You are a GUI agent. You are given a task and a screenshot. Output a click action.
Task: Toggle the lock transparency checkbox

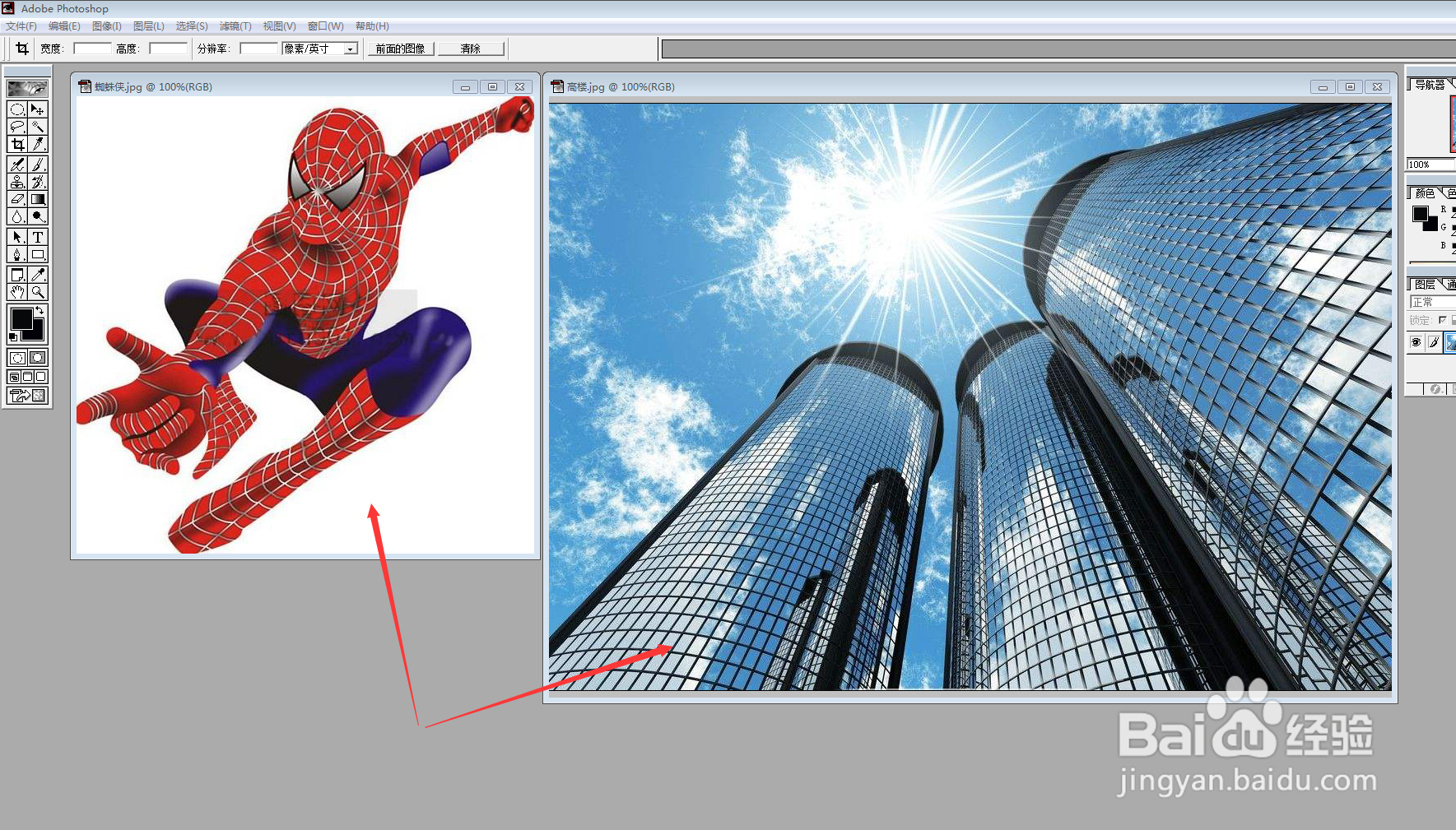coord(1442,320)
